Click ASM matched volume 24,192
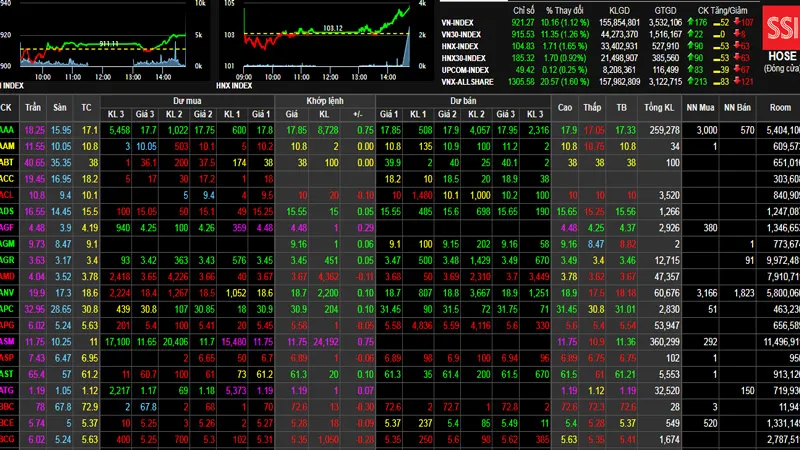The width and height of the screenshot is (800, 450). [x=324, y=342]
